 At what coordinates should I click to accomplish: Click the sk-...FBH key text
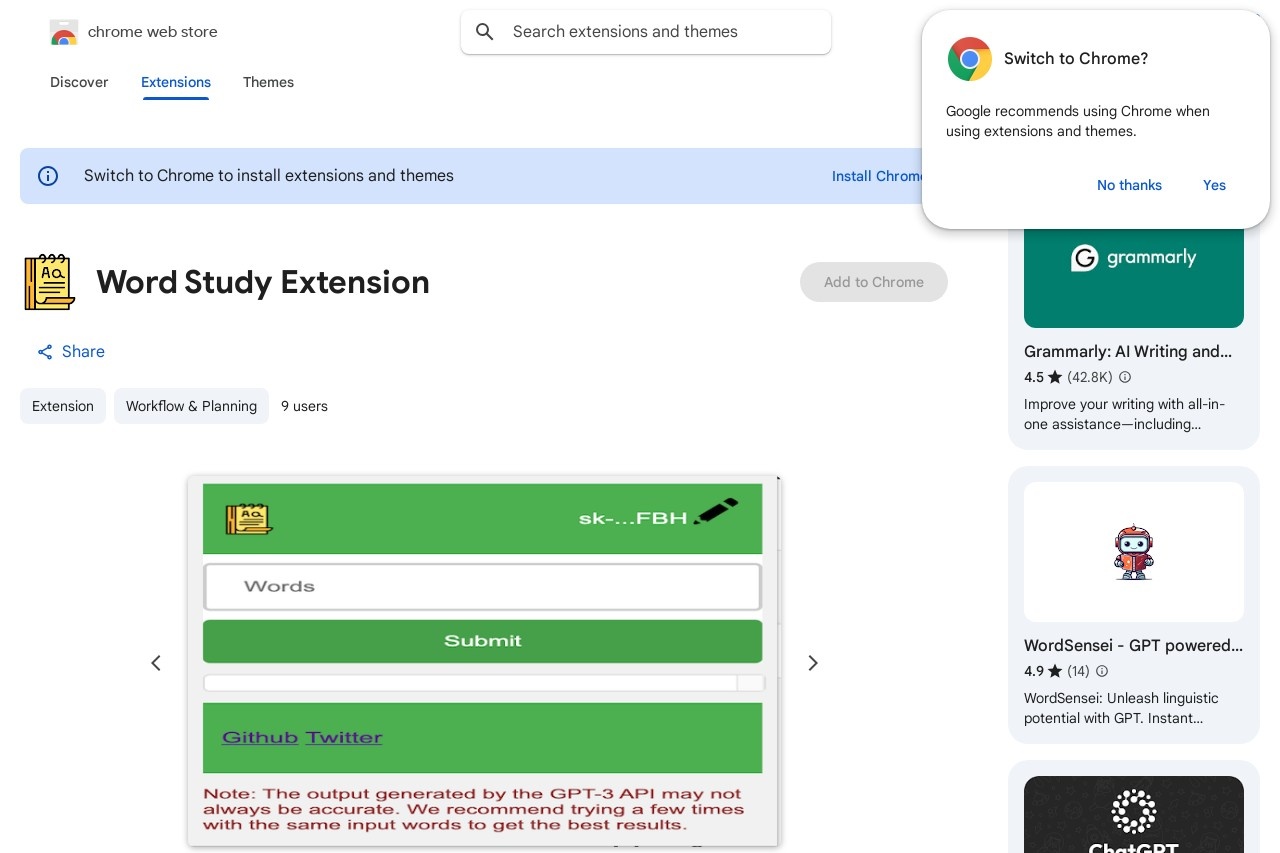click(633, 518)
